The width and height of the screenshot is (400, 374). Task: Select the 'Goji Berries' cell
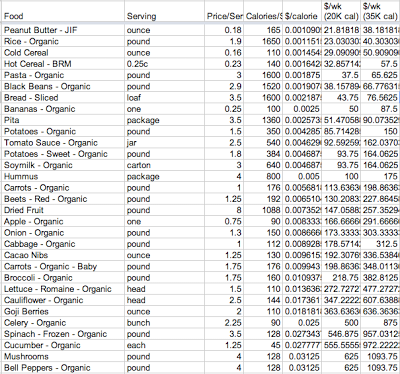pos(63,312)
